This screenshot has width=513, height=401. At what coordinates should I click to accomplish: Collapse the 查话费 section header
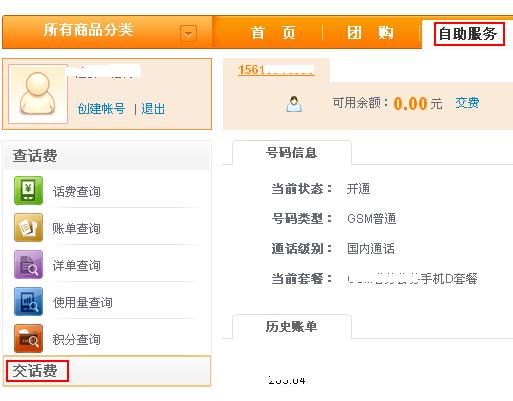[x=107, y=155]
